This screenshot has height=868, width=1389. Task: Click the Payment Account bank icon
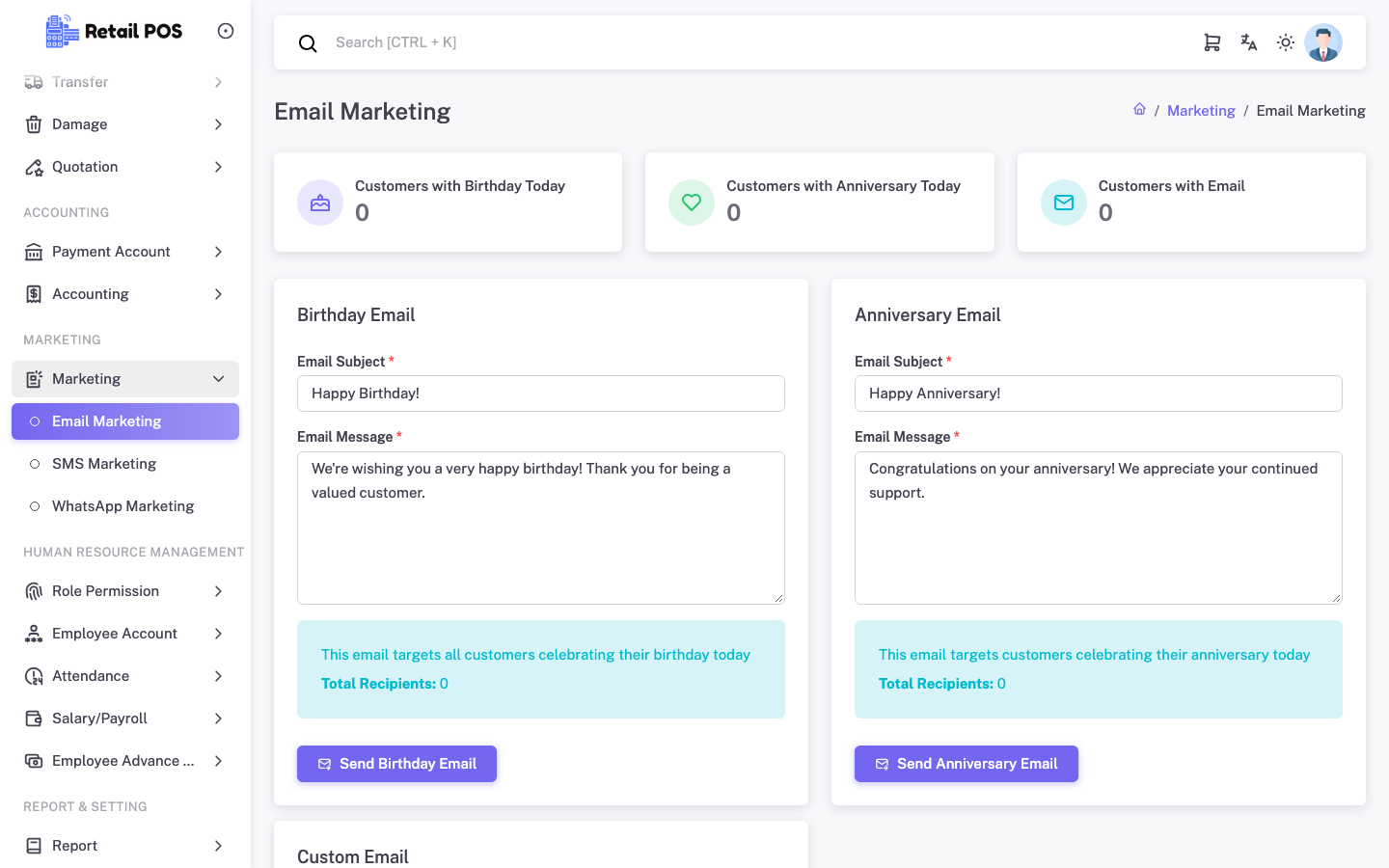click(x=34, y=252)
